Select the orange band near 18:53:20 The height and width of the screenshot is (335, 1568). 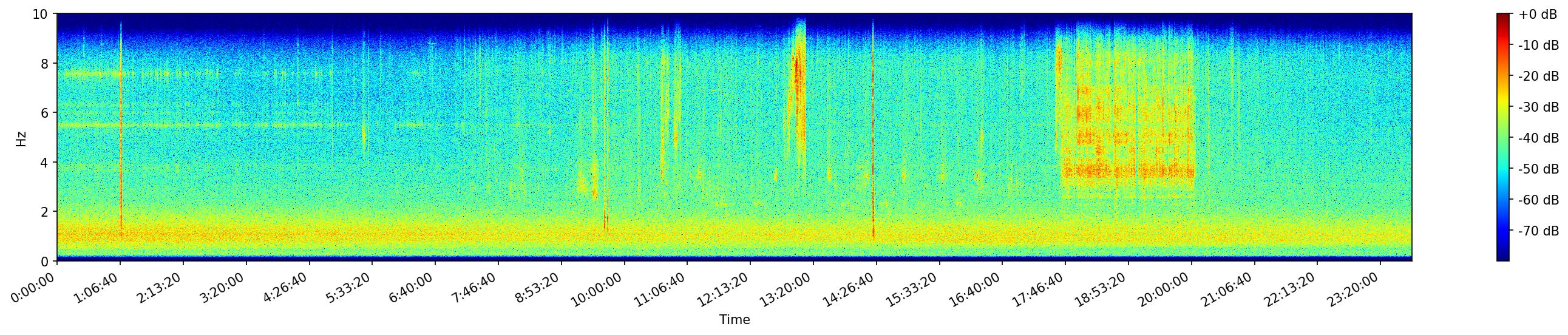1127,171
